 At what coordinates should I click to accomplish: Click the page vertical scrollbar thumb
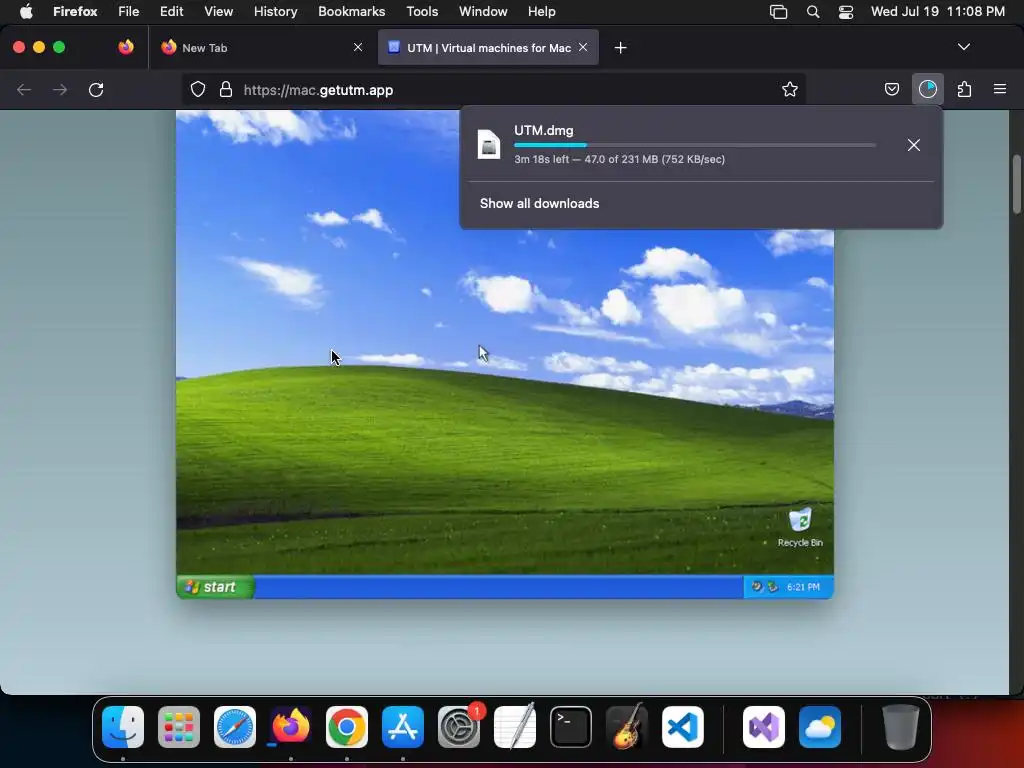coord(1016,184)
